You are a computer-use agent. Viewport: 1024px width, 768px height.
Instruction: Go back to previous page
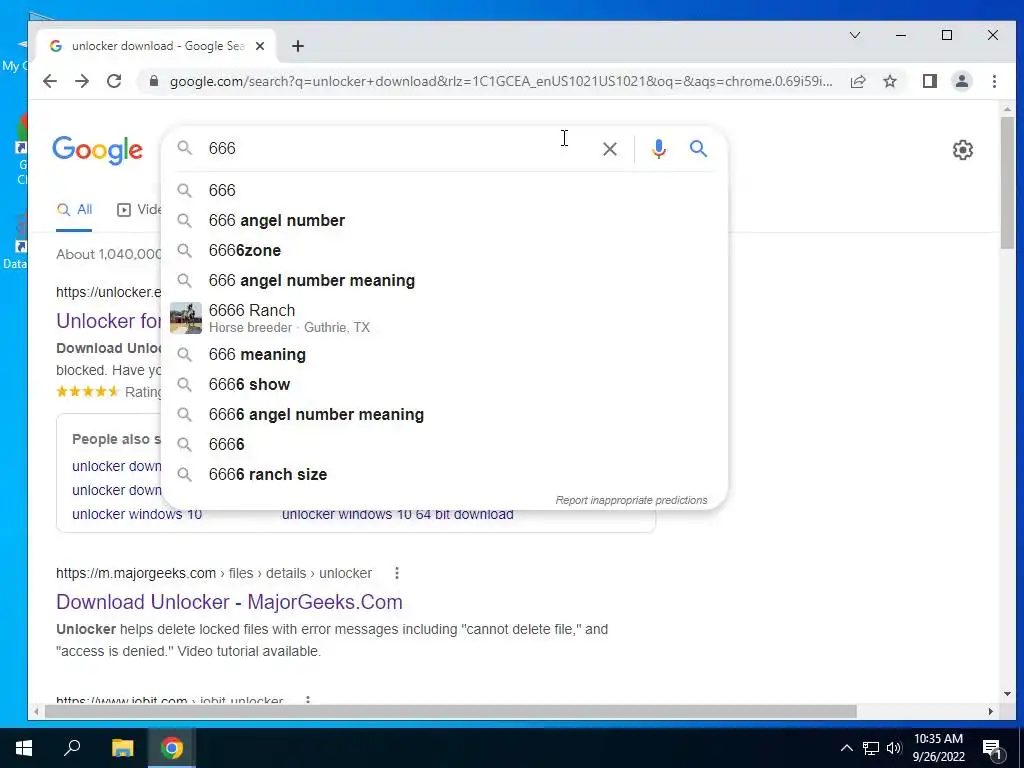click(50, 81)
